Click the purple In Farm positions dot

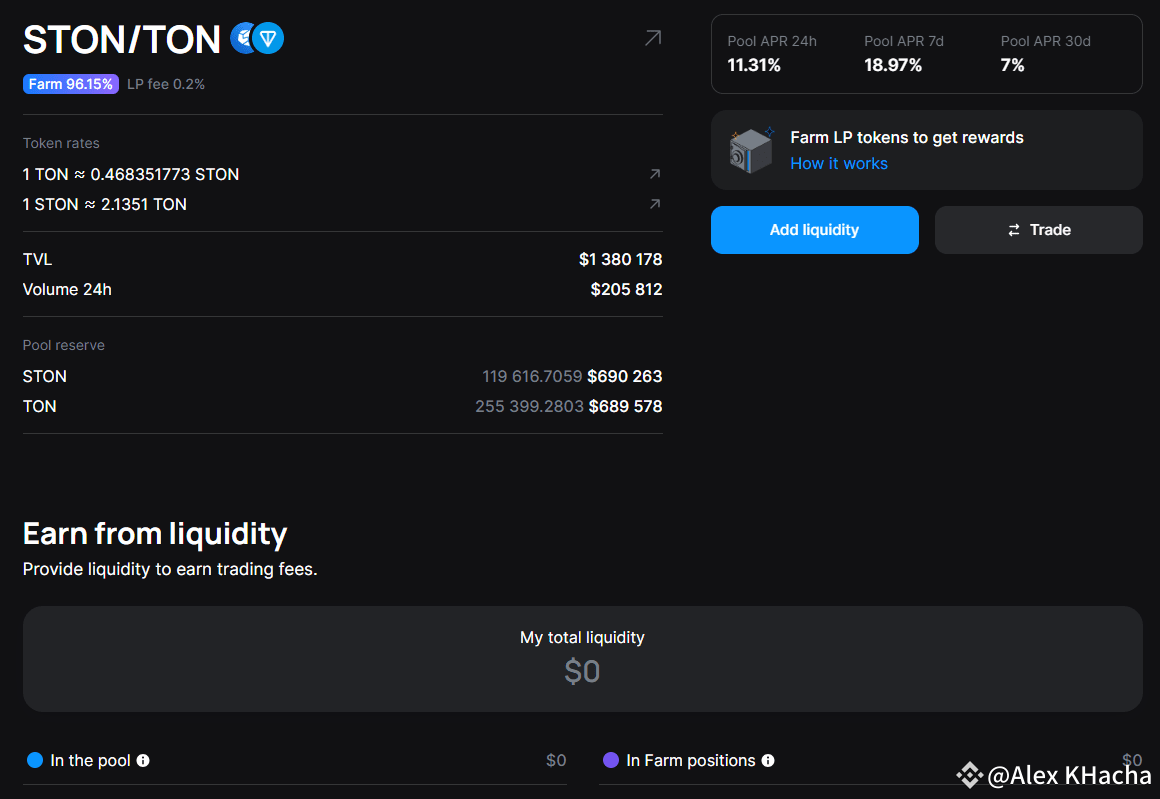tap(611, 760)
